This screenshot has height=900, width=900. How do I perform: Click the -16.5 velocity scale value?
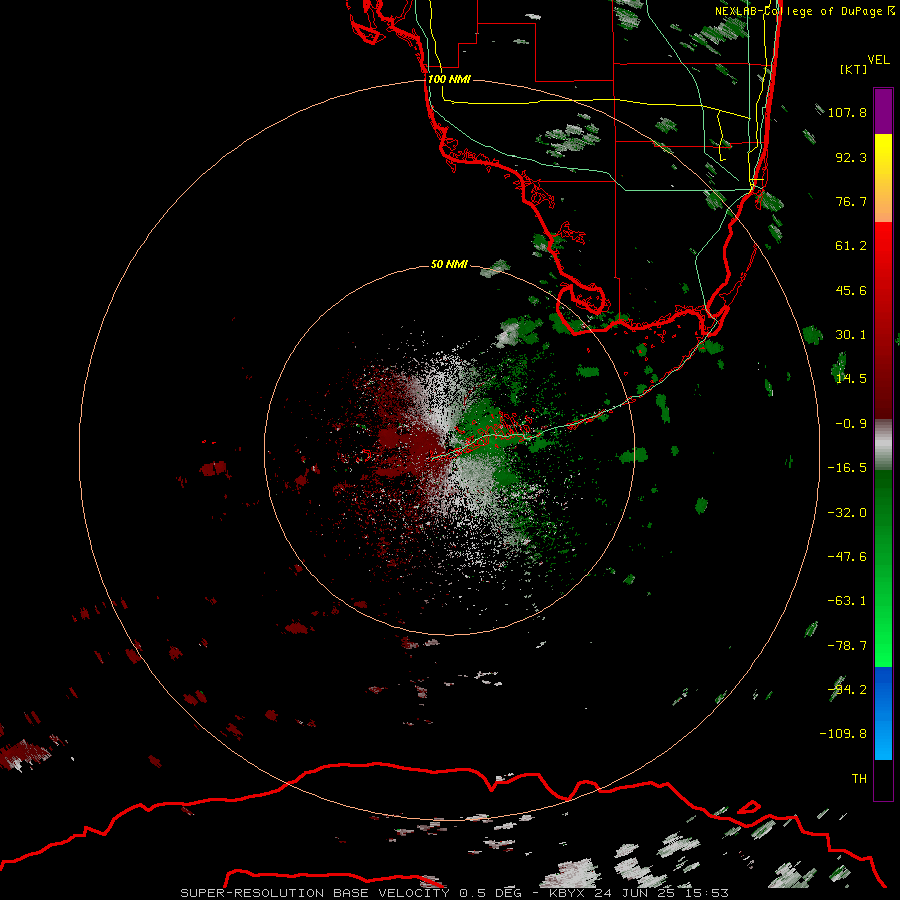click(847, 468)
